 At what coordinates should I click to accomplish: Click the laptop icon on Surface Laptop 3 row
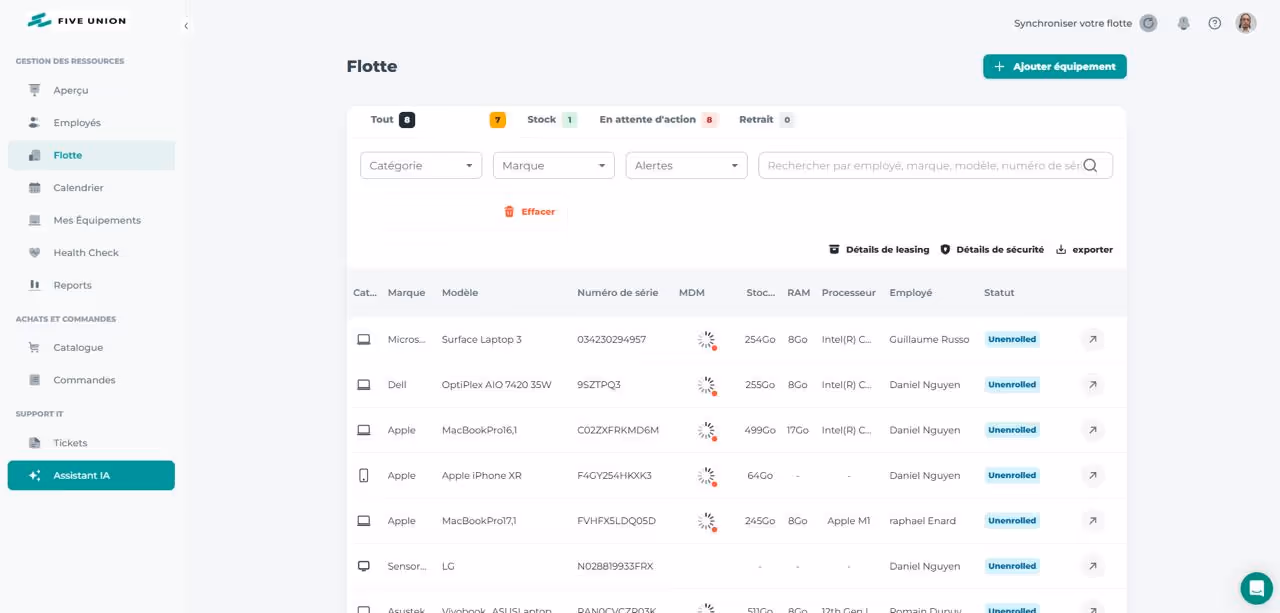(x=364, y=340)
